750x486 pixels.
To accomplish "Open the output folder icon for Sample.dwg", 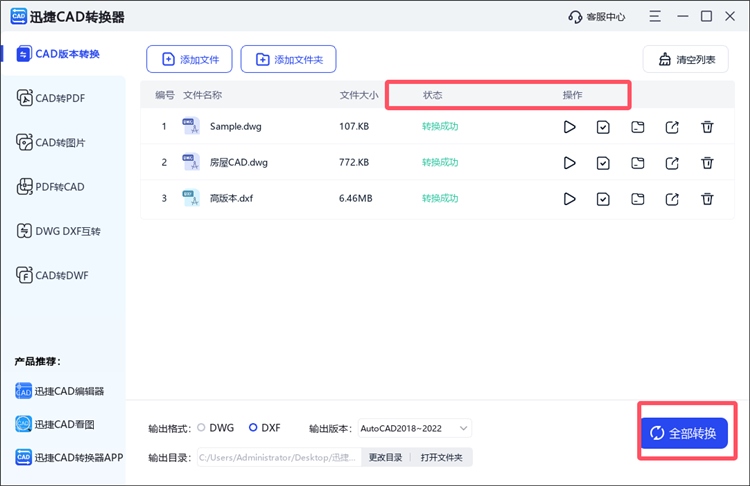I will point(638,127).
